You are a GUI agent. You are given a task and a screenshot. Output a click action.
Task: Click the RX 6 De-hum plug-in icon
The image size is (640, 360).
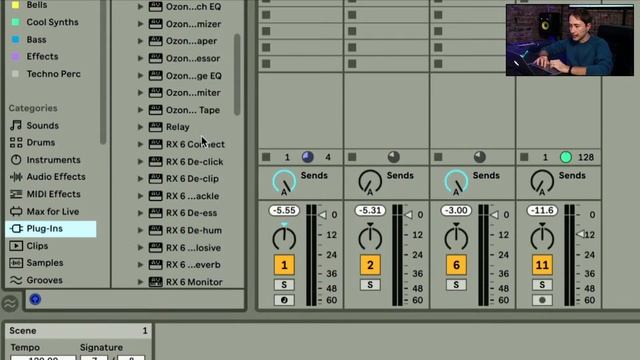(155, 230)
